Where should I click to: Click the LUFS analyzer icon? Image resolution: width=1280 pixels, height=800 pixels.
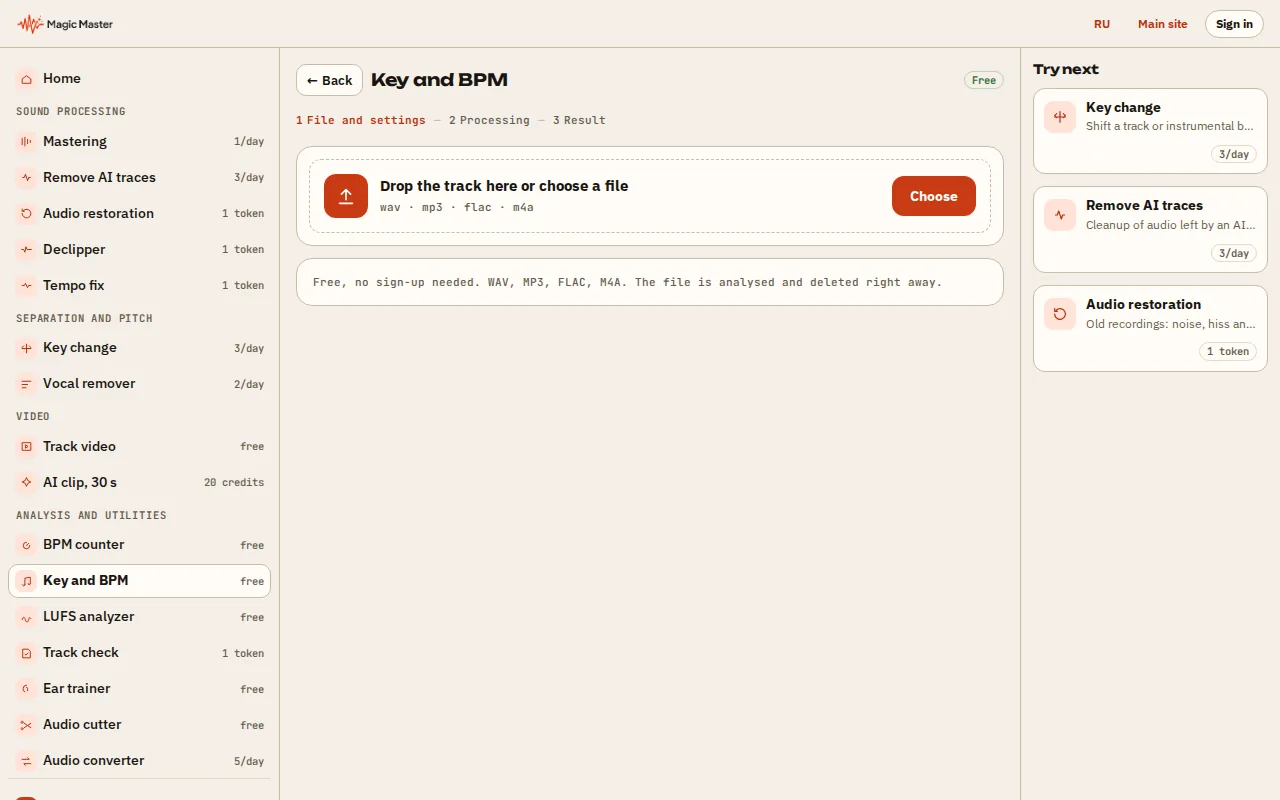(26, 617)
